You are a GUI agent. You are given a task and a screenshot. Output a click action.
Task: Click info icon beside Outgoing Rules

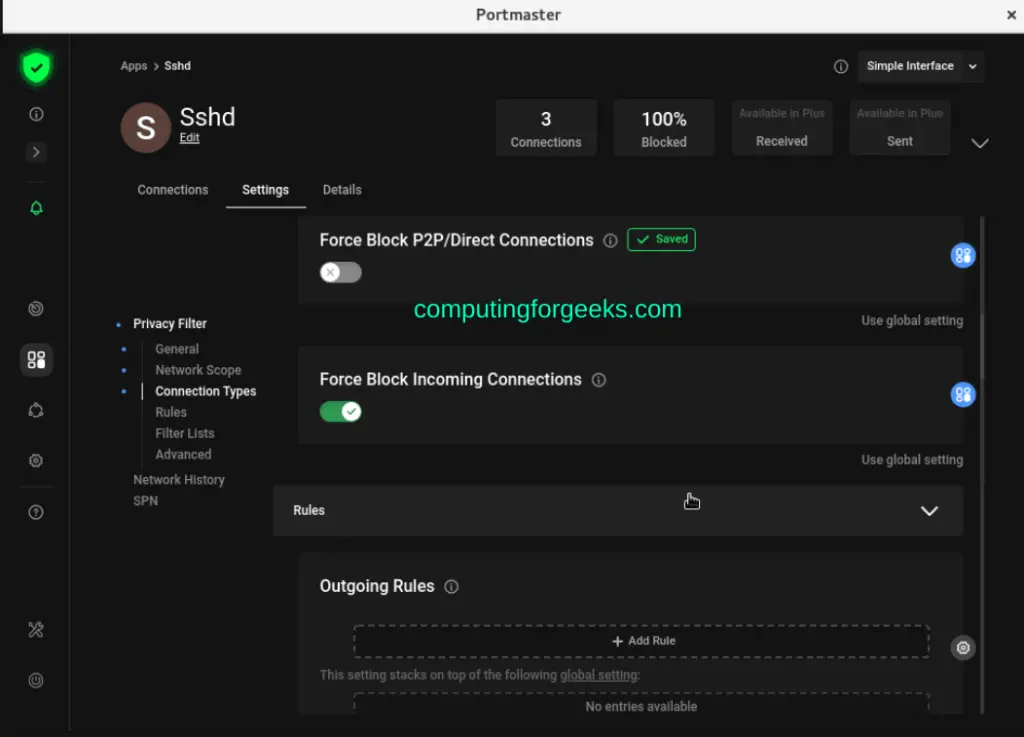(451, 587)
